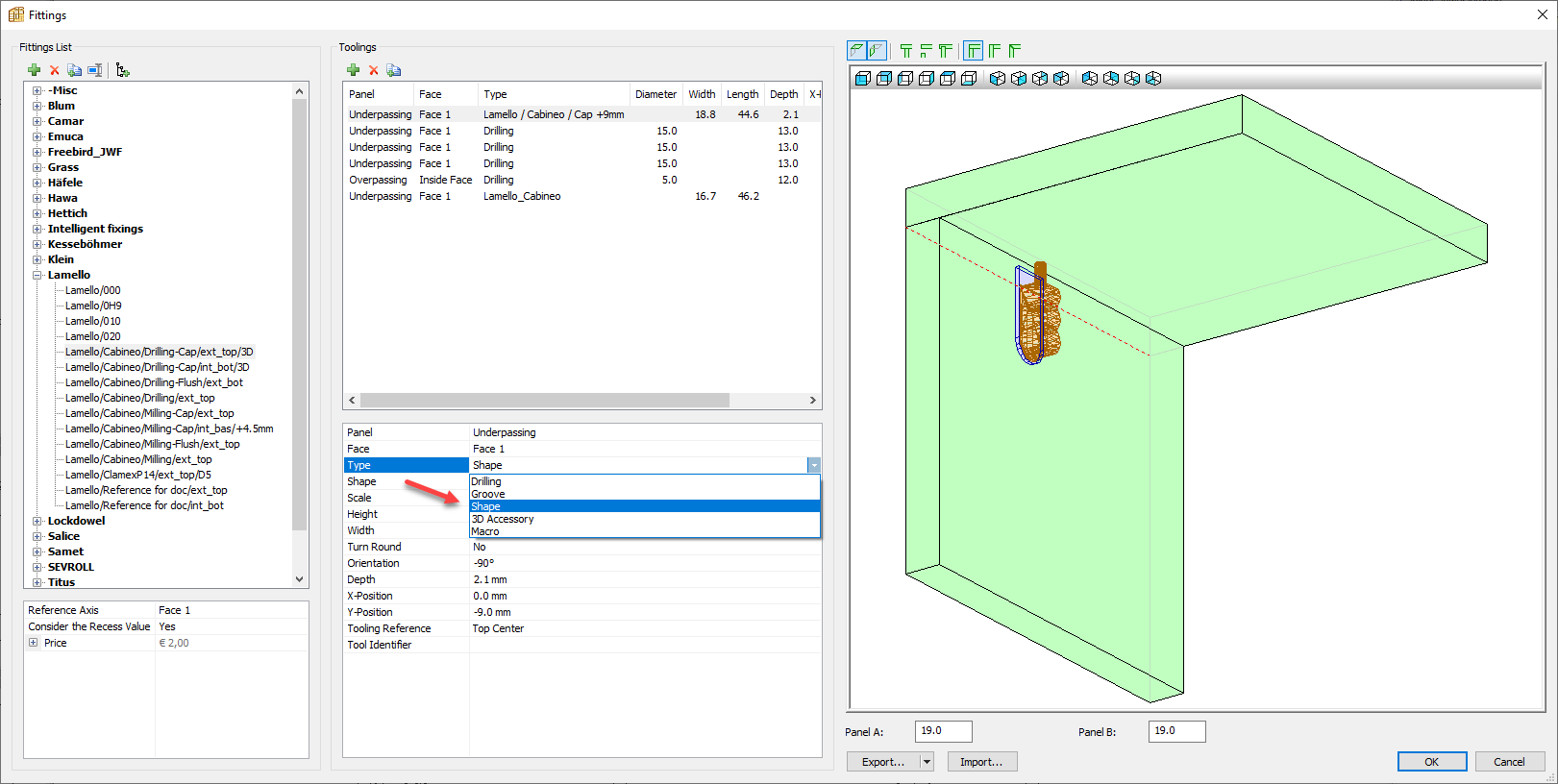The height and width of the screenshot is (784, 1558).
Task: Expand the Hettich fittings group
Action: (37, 213)
